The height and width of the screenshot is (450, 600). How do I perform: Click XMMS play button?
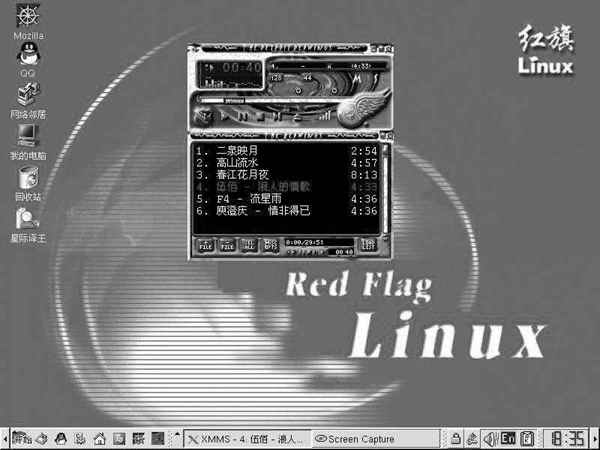(x=225, y=117)
